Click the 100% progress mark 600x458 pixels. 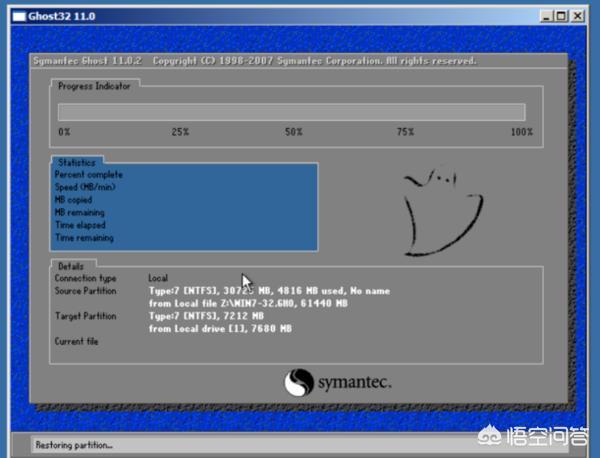(522, 132)
